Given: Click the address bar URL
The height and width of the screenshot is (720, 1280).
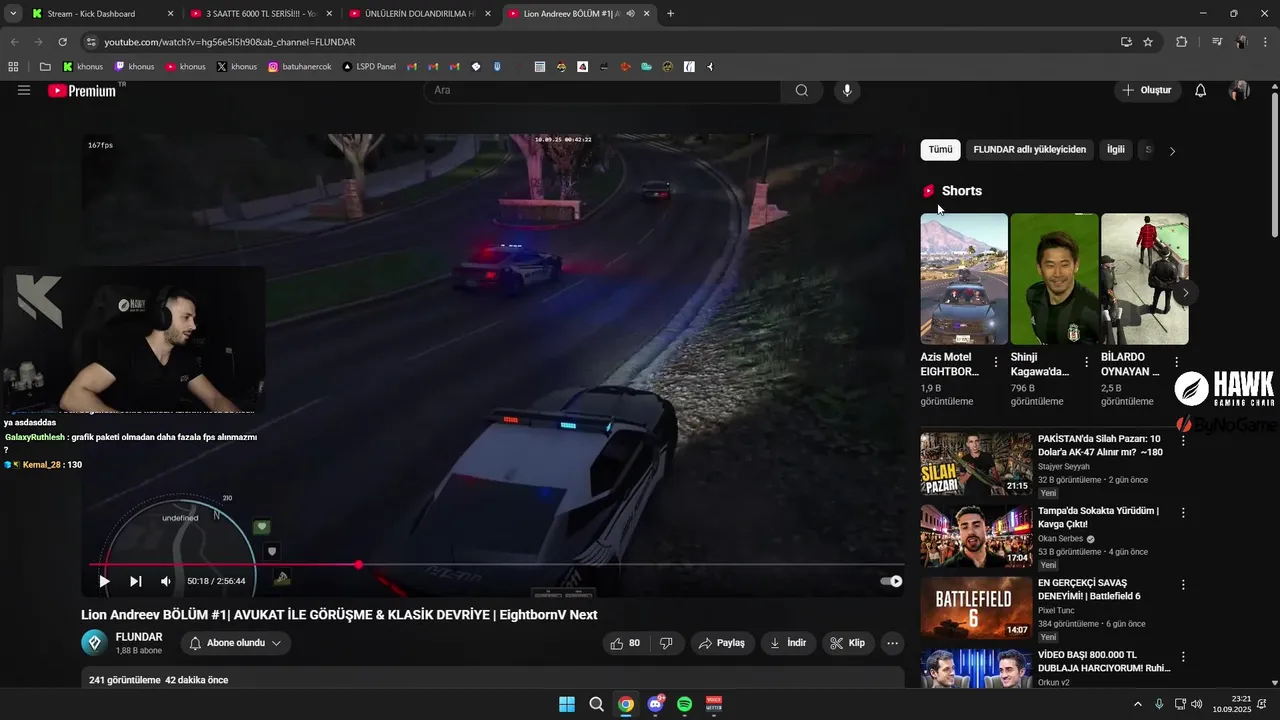Looking at the screenshot, I should click(x=230, y=42).
